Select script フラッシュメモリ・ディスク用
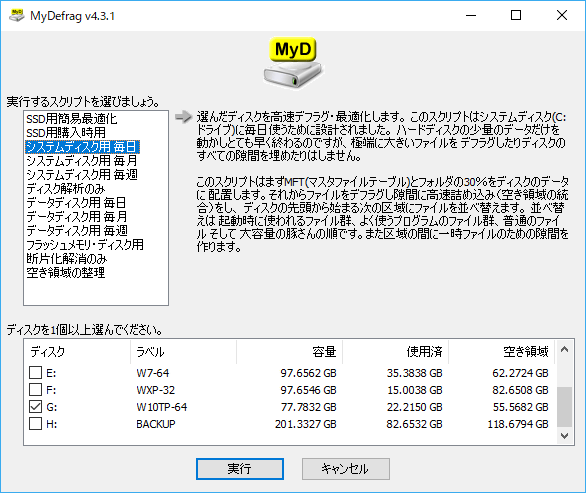Screen dimensions: 586x493 [x=85, y=245]
